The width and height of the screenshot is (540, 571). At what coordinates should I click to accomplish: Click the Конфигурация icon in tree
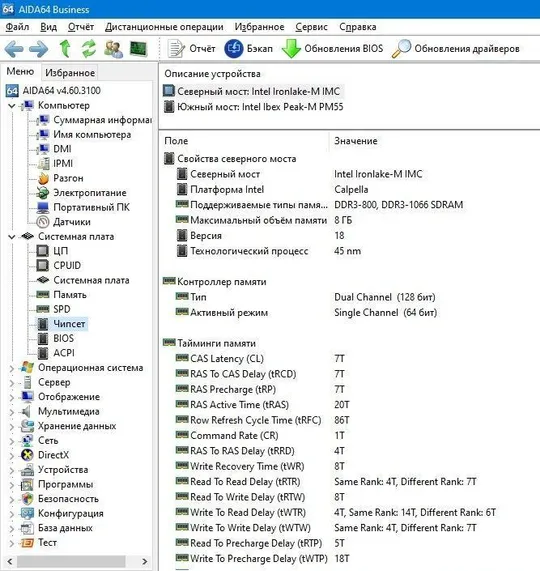[x=28, y=513]
